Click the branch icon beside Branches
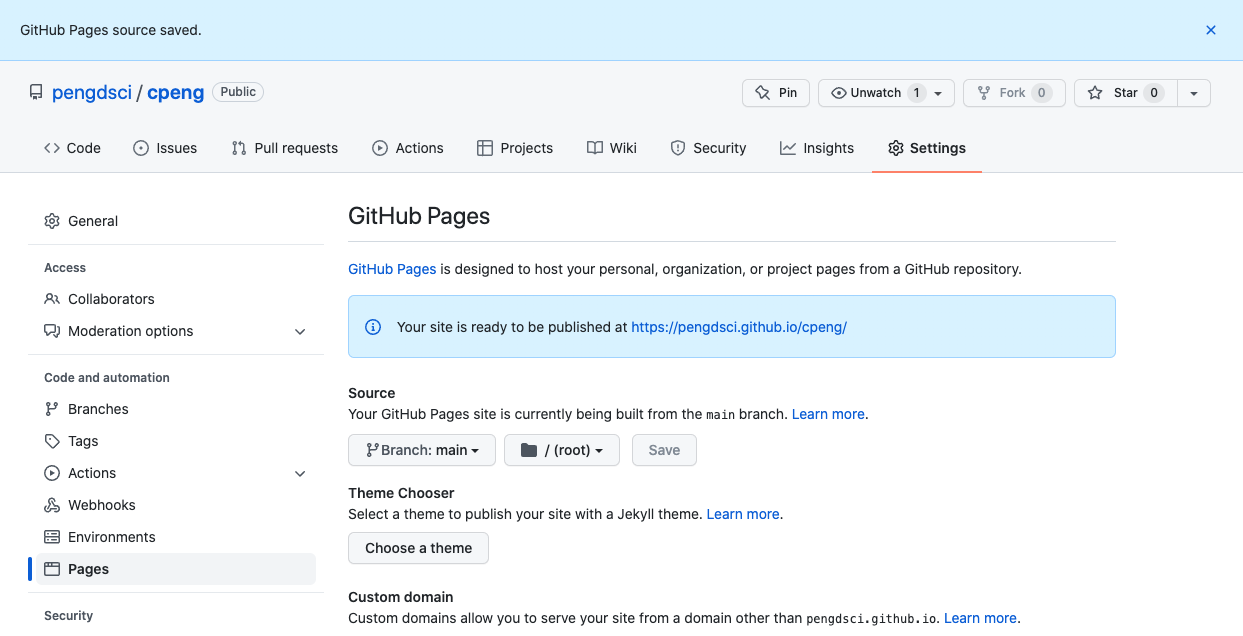Viewport: 1243px width, 636px height. [x=52, y=409]
